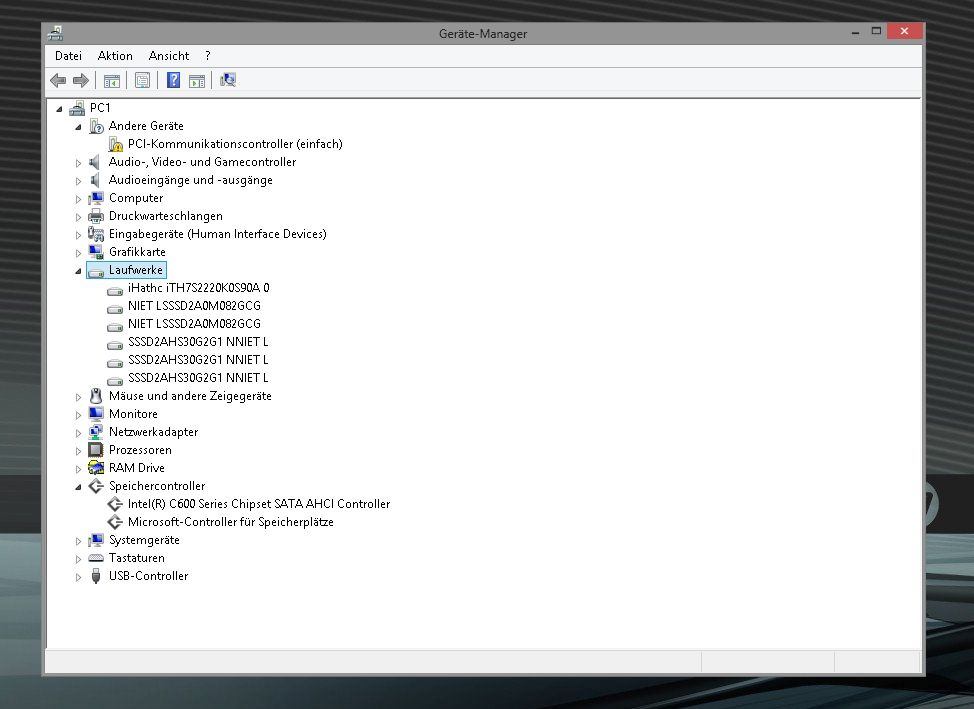Click the Monitore screen icon
Screen dimensions: 974x709
click(x=96, y=414)
